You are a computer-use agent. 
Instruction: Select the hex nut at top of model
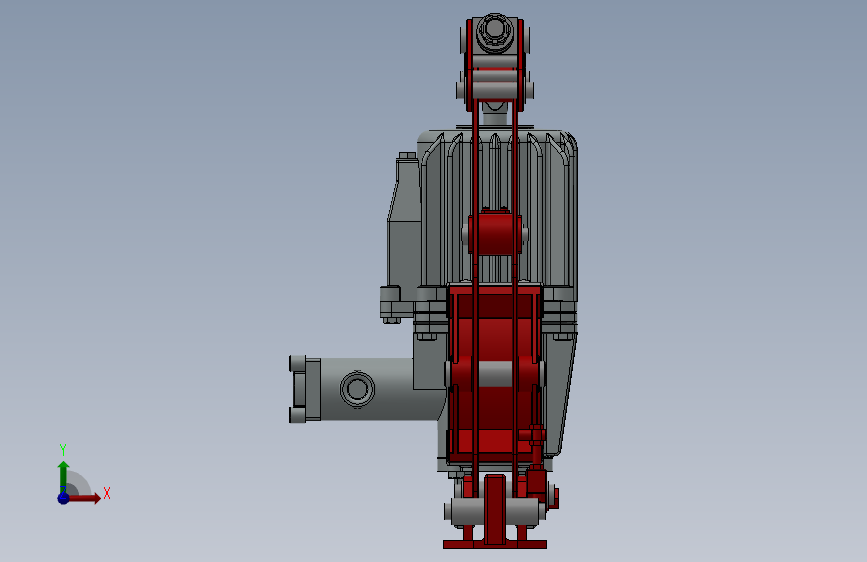click(x=494, y=30)
